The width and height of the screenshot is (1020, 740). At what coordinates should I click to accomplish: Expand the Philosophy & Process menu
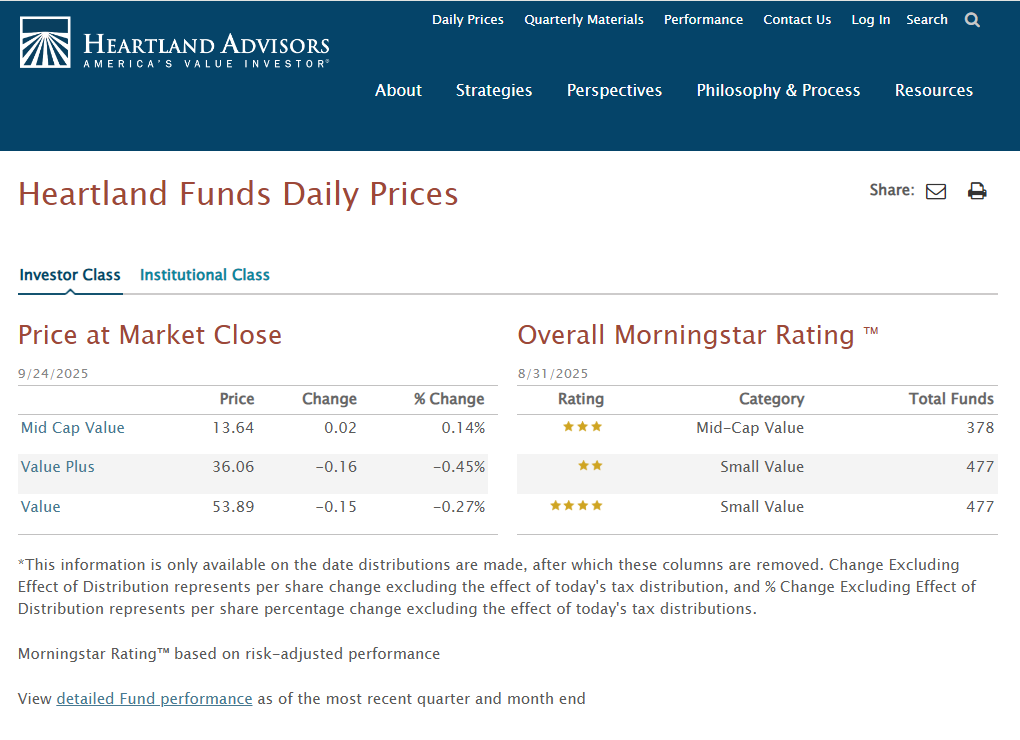(x=778, y=90)
